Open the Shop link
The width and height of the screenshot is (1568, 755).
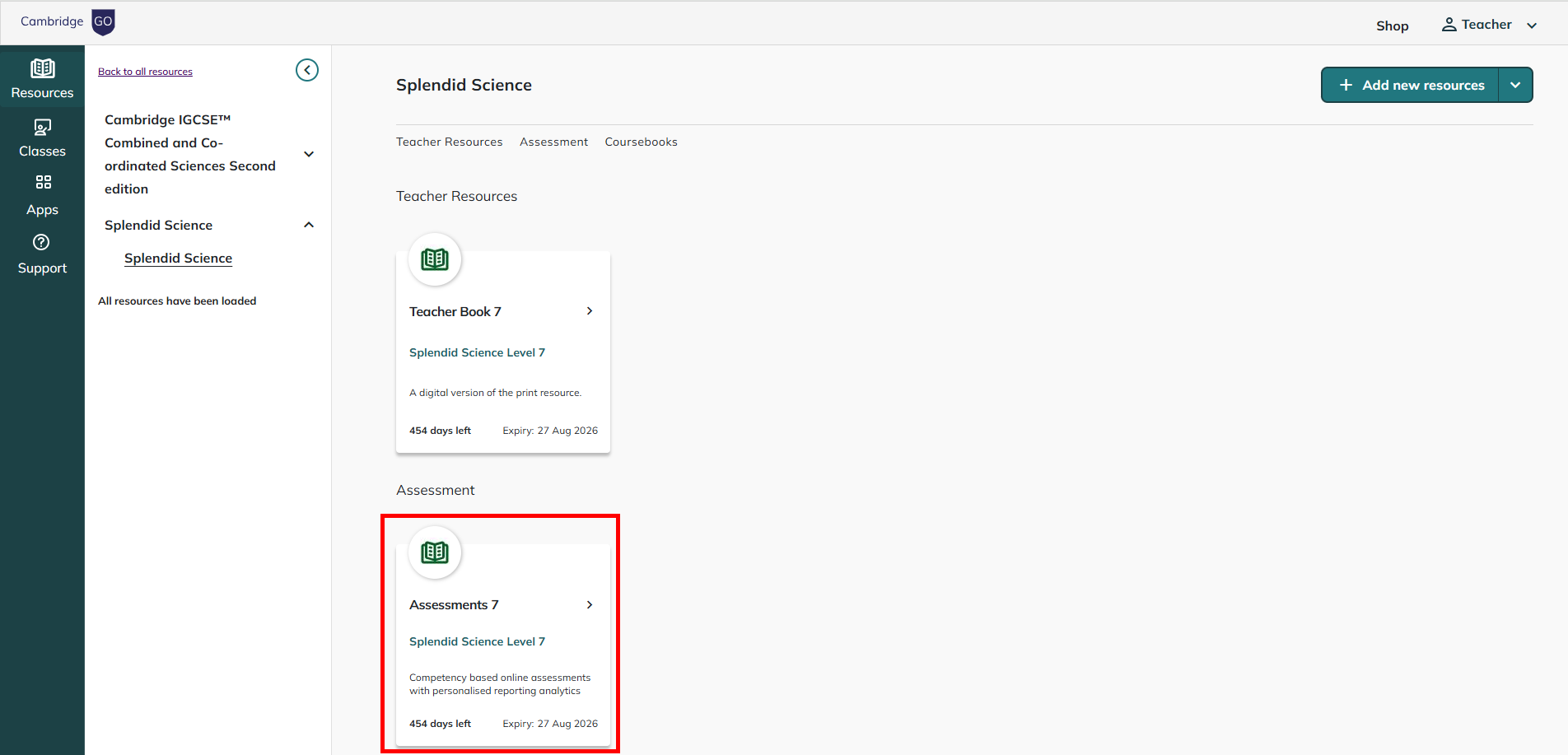(1393, 26)
